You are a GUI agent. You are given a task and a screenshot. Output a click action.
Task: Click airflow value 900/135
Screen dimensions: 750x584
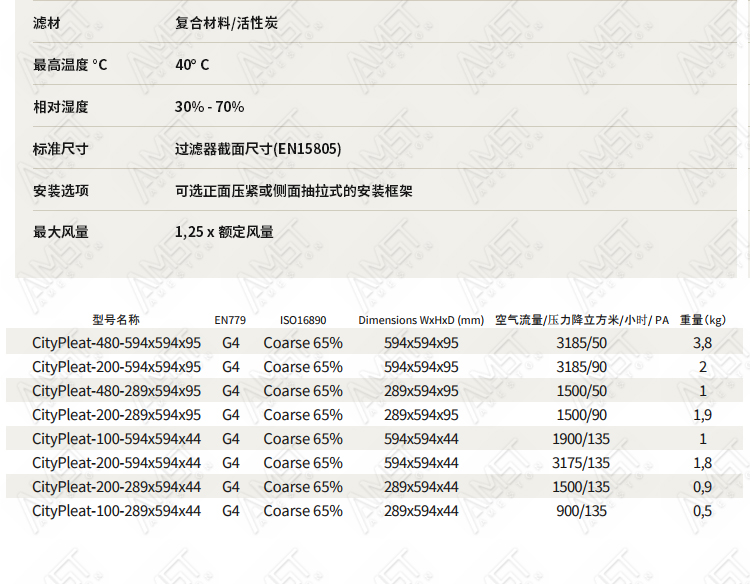(582, 511)
